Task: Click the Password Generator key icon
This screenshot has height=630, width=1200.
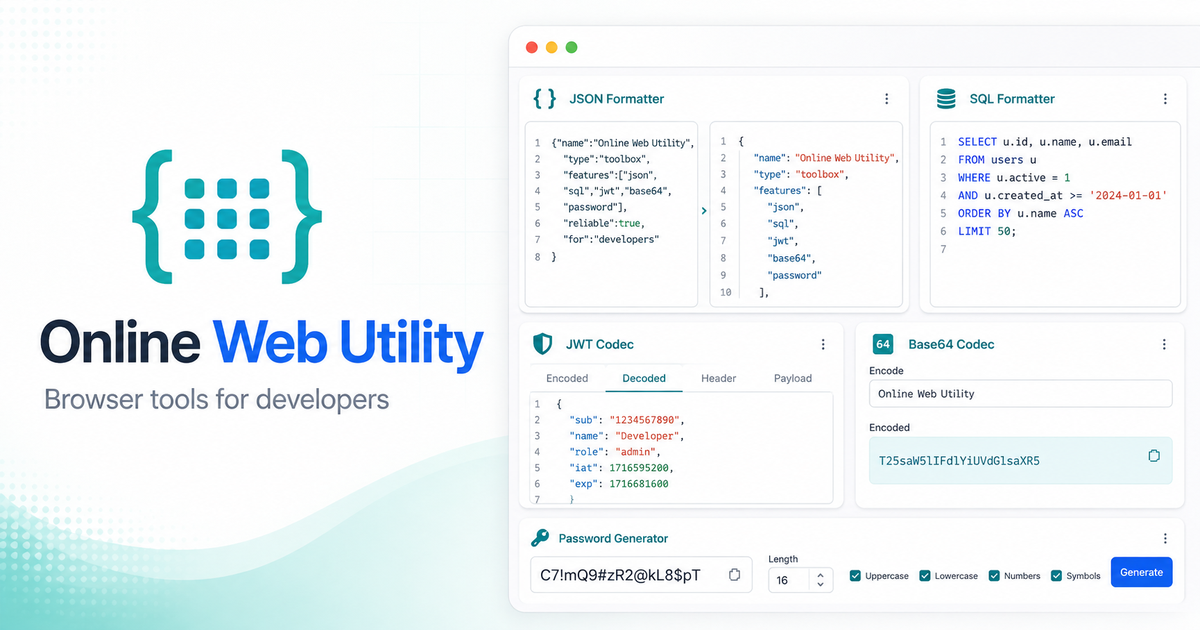Action: (x=540, y=538)
